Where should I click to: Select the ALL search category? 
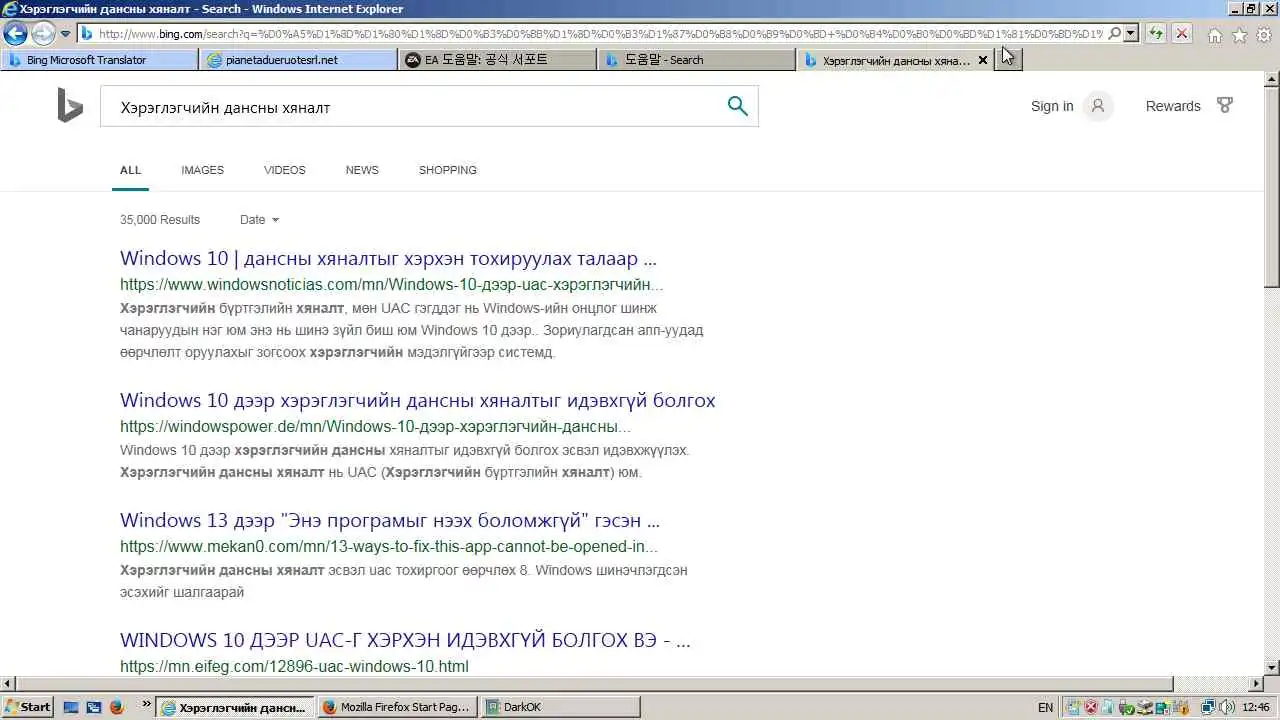click(131, 170)
